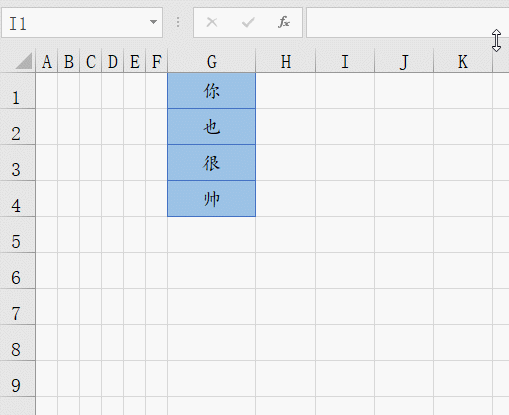Click the three-dot handle beside Name Box
Viewport: 509px width, 415px height.
[x=178, y=22]
